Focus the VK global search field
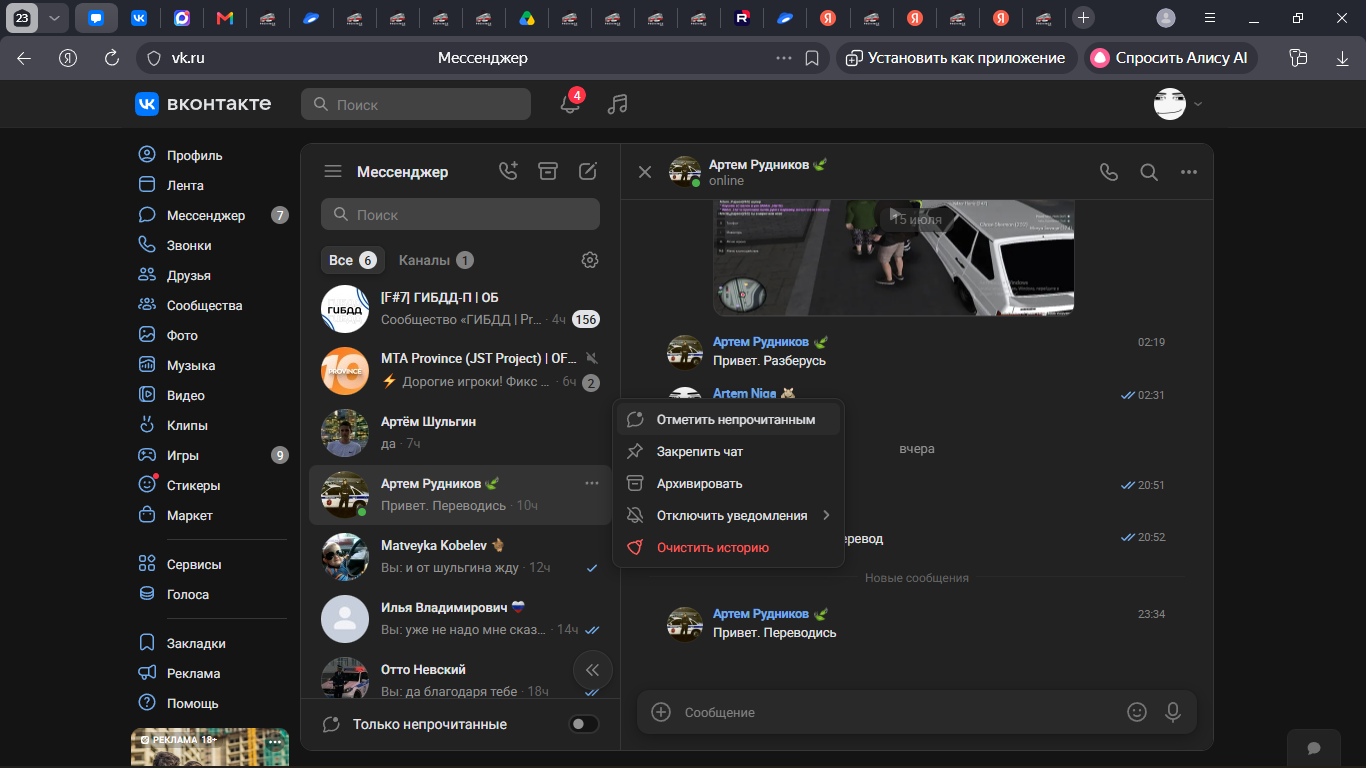This screenshot has height=768, width=1366. click(x=416, y=104)
